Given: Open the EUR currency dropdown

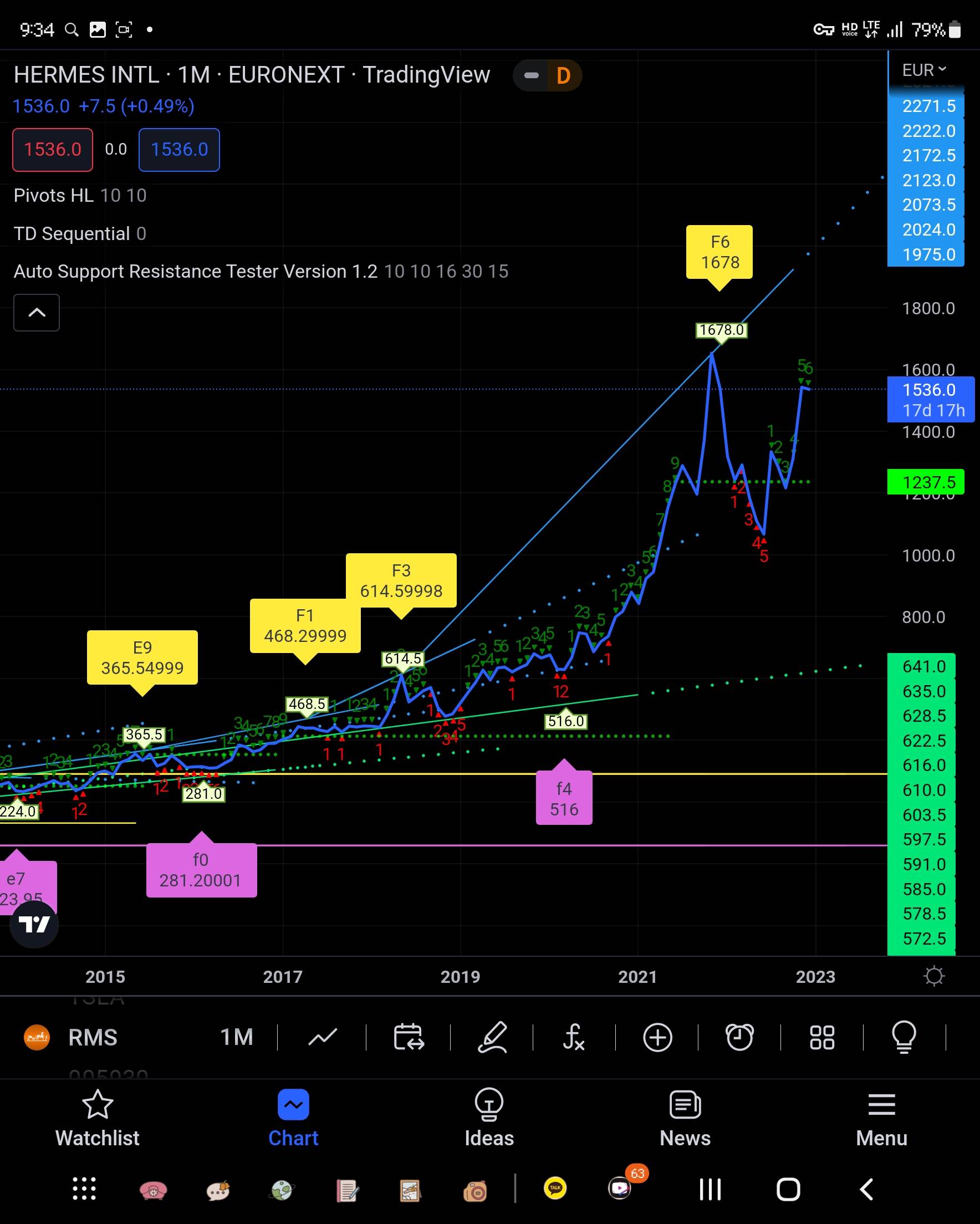Looking at the screenshot, I should click(924, 70).
